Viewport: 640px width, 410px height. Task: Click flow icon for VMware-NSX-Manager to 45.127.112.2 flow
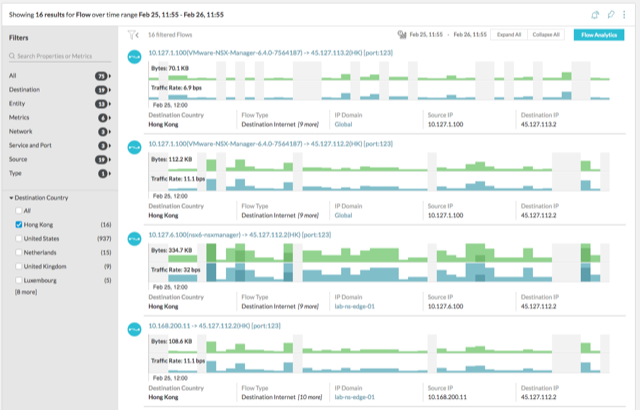134,147
